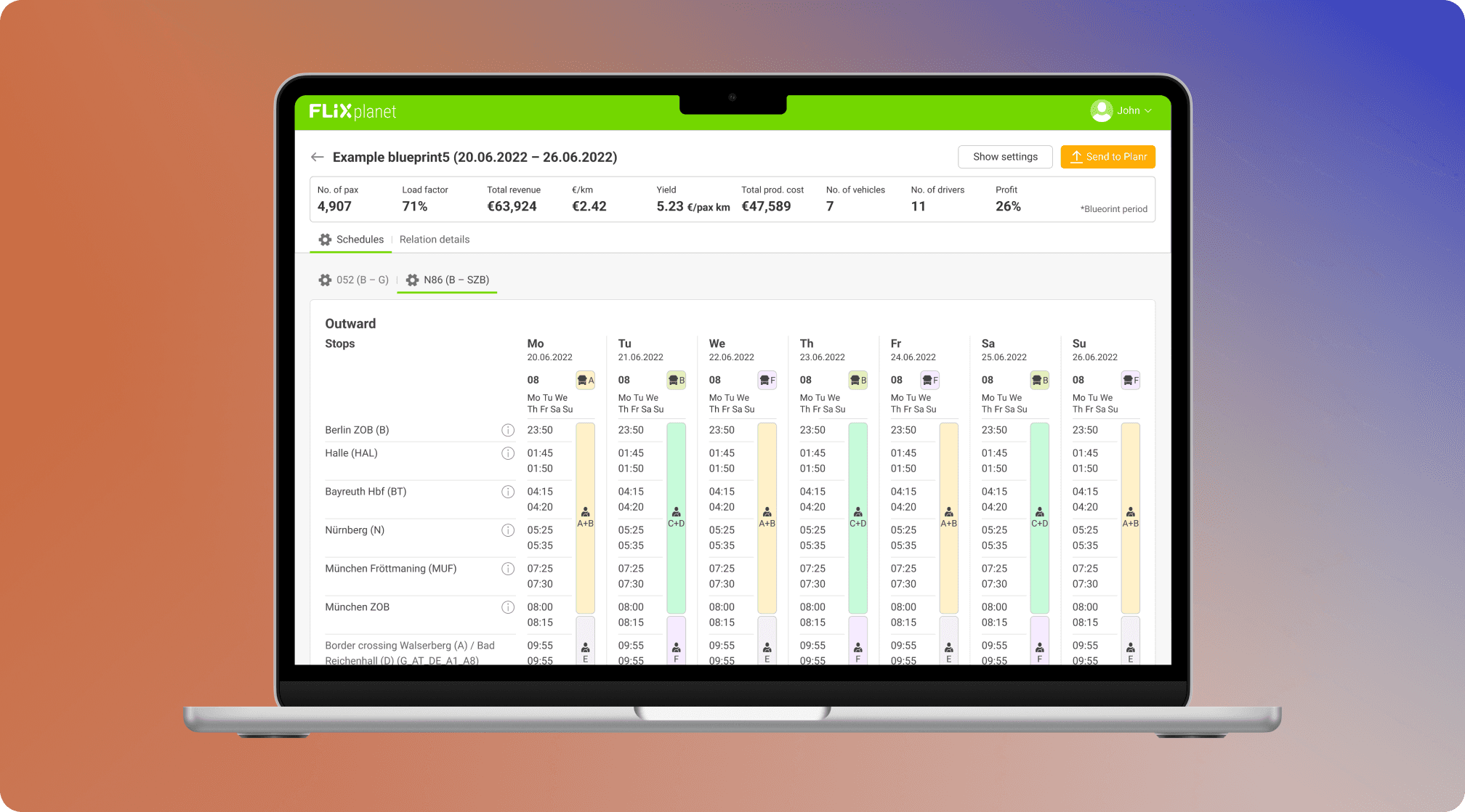Click the Show settings button
Screen dimensions: 1465x812
[1005, 157]
